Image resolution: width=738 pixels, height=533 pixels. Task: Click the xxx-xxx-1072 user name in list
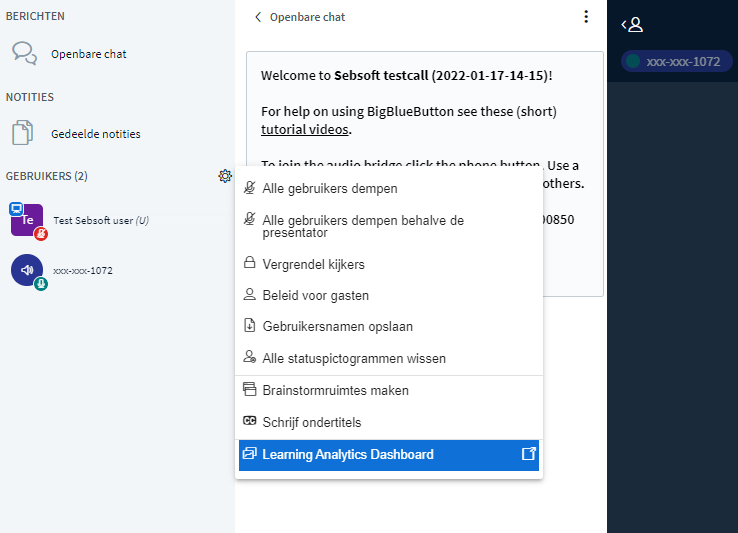(83, 271)
